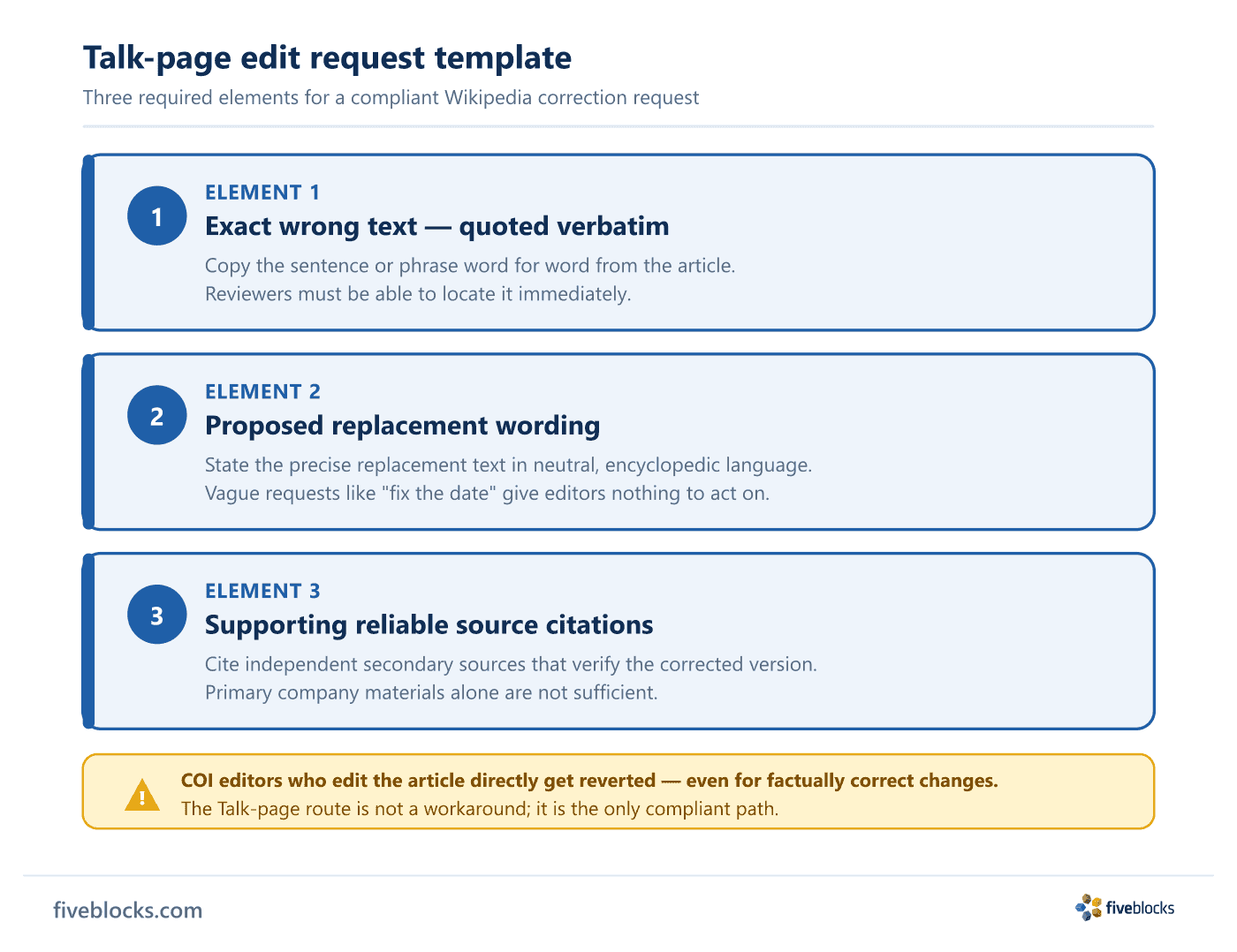The height and width of the screenshot is (952, 1237).
Task: Click heading 'Proposed replacement wording'
Action: [403, 427]
